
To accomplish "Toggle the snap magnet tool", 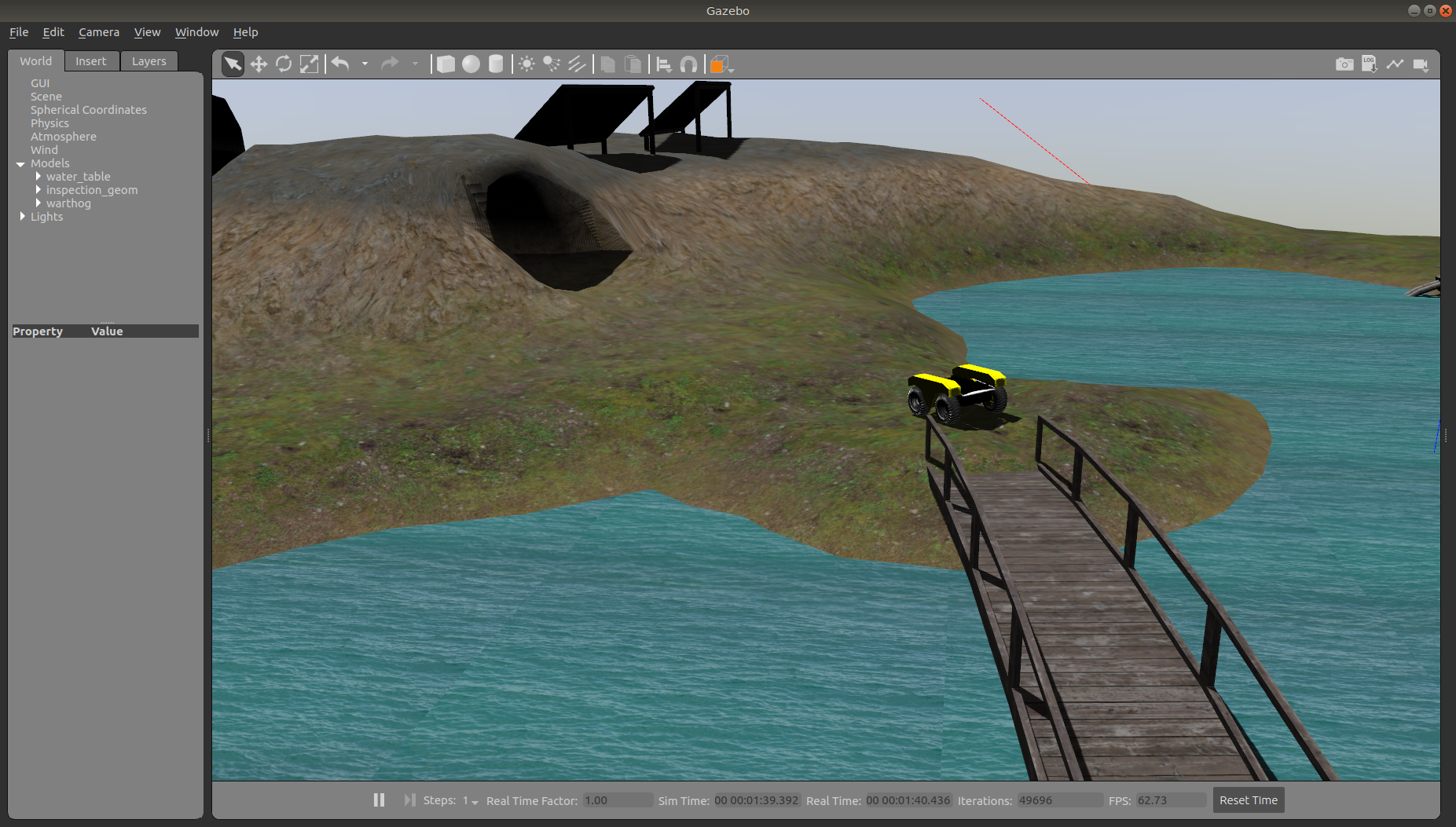I will tap(688, 64).
